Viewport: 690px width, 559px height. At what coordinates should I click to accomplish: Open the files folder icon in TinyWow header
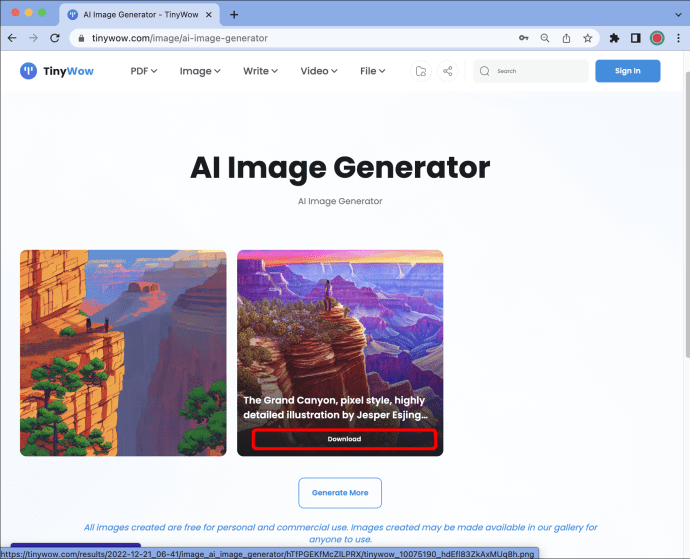pos(421,71)
